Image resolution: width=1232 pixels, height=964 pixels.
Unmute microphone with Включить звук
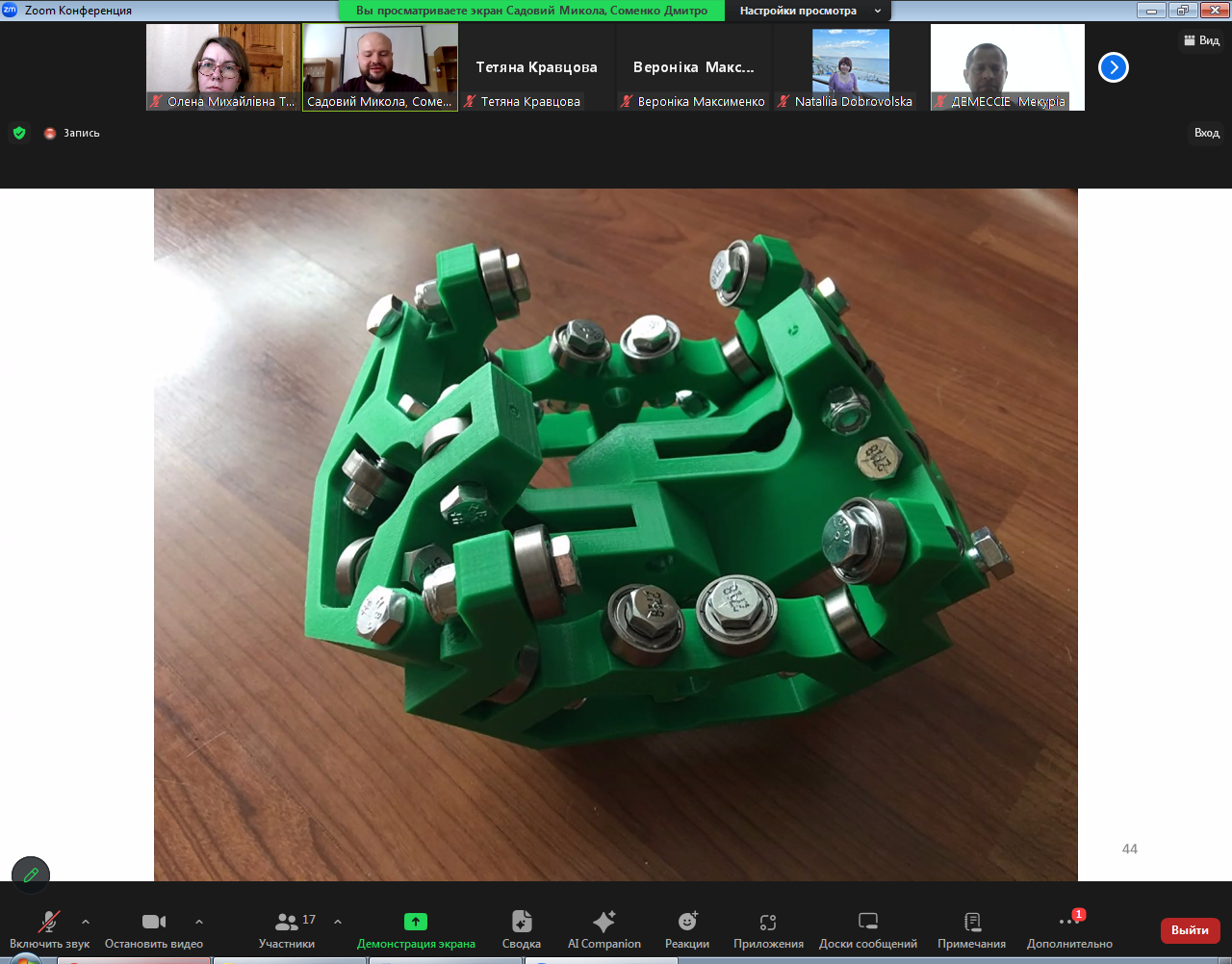coord(48,929)
